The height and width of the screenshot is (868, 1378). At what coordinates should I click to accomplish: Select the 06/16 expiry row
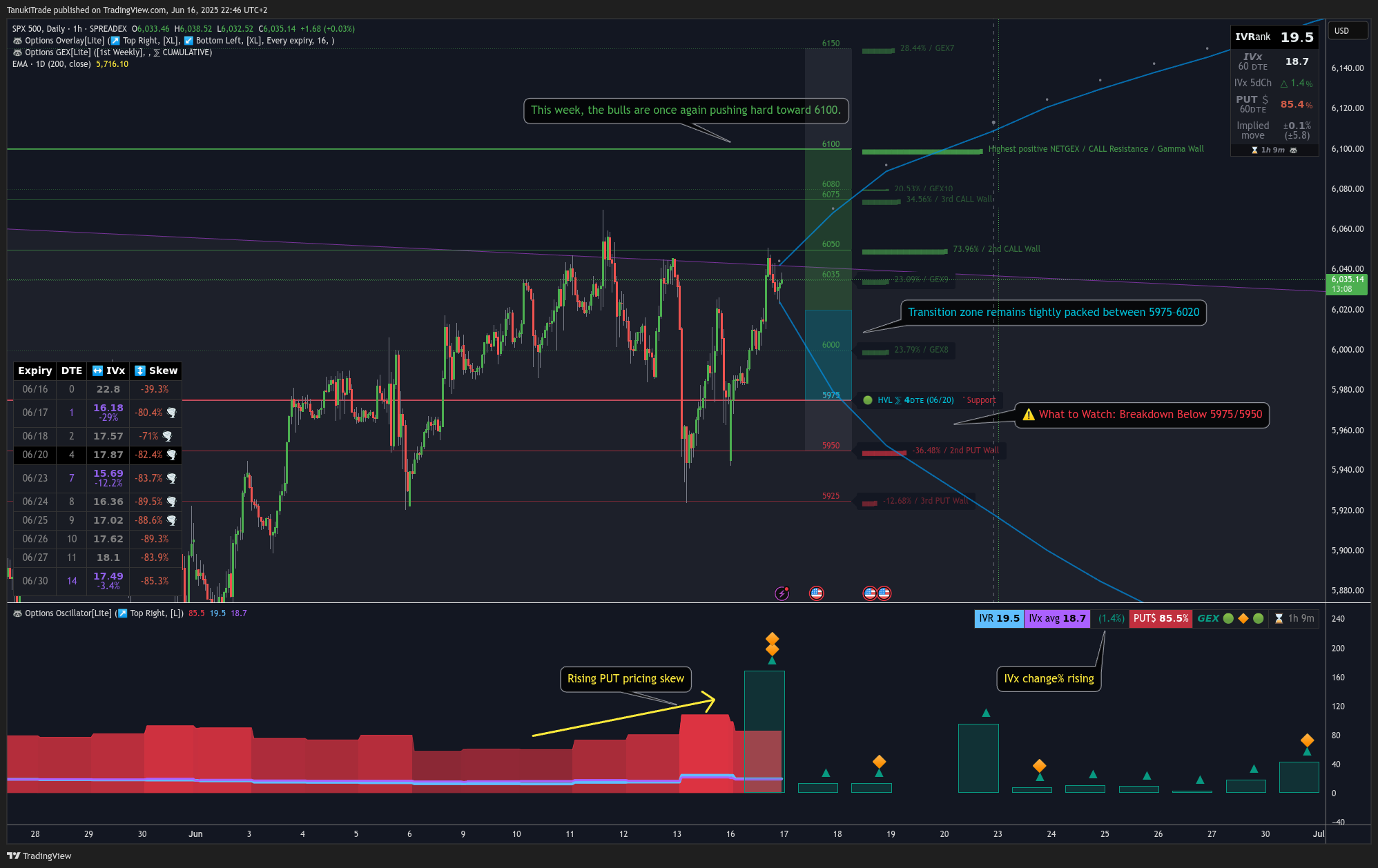pos(97,390)
